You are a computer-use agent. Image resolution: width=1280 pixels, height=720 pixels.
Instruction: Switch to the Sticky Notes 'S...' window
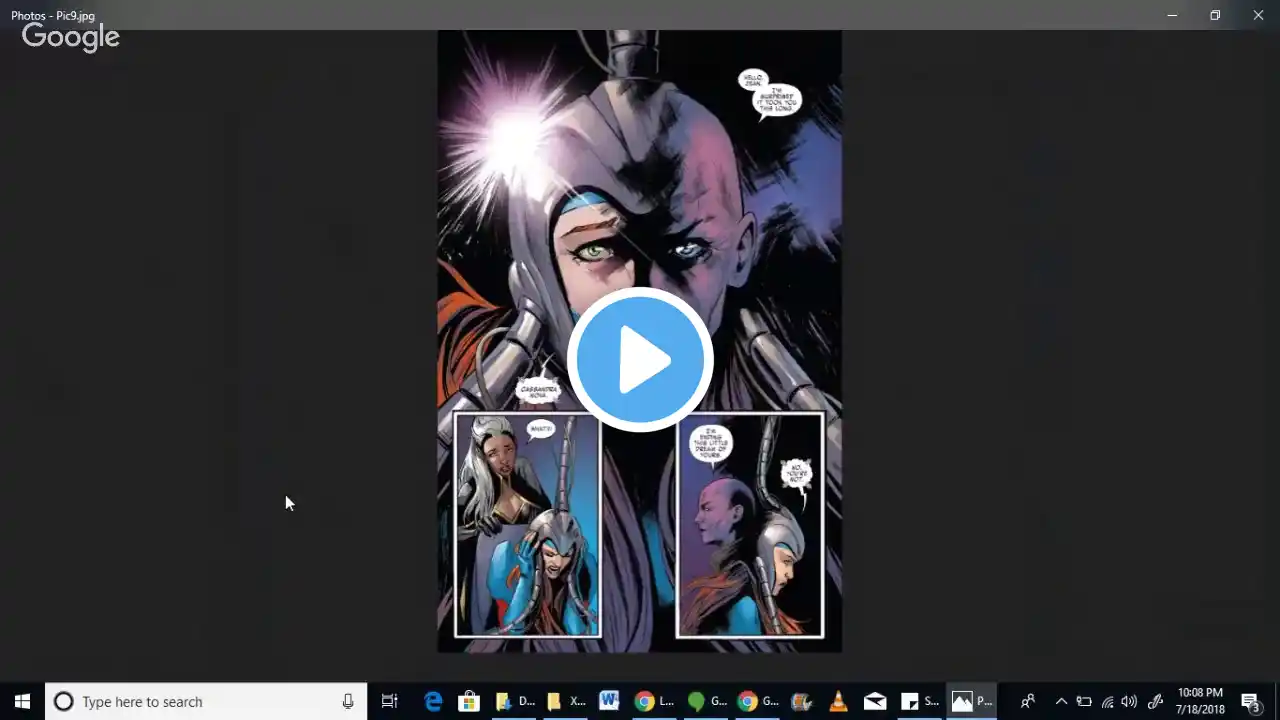tap(920, 702)
